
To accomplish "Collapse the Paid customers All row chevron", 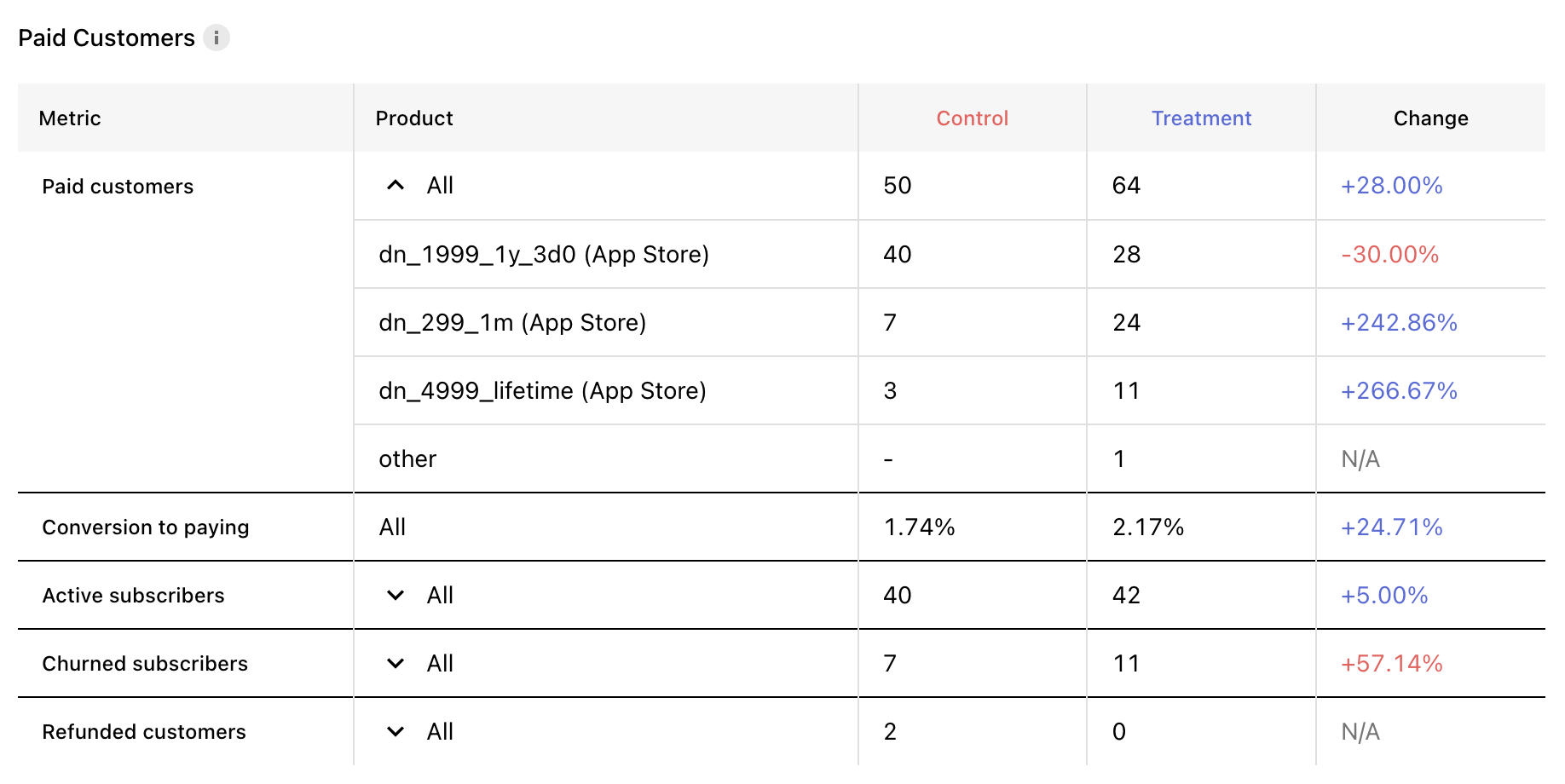I will tap(396, 185).
